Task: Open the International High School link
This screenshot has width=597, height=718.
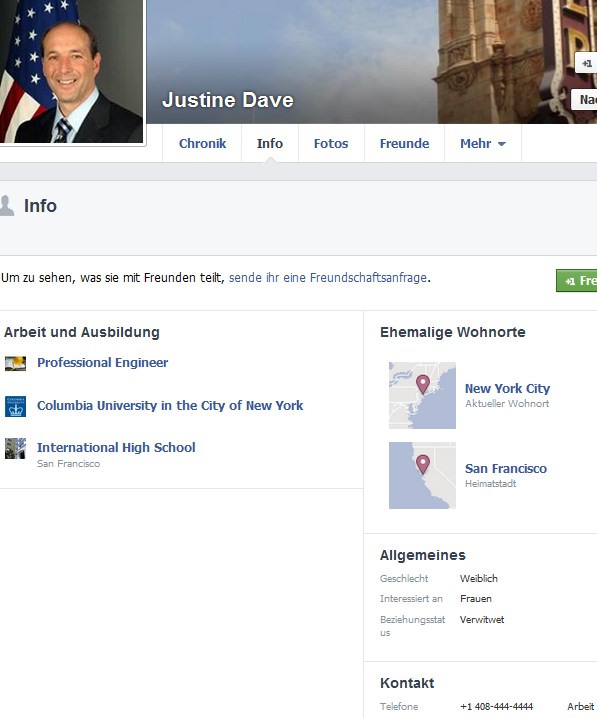Action: [116, 447]
